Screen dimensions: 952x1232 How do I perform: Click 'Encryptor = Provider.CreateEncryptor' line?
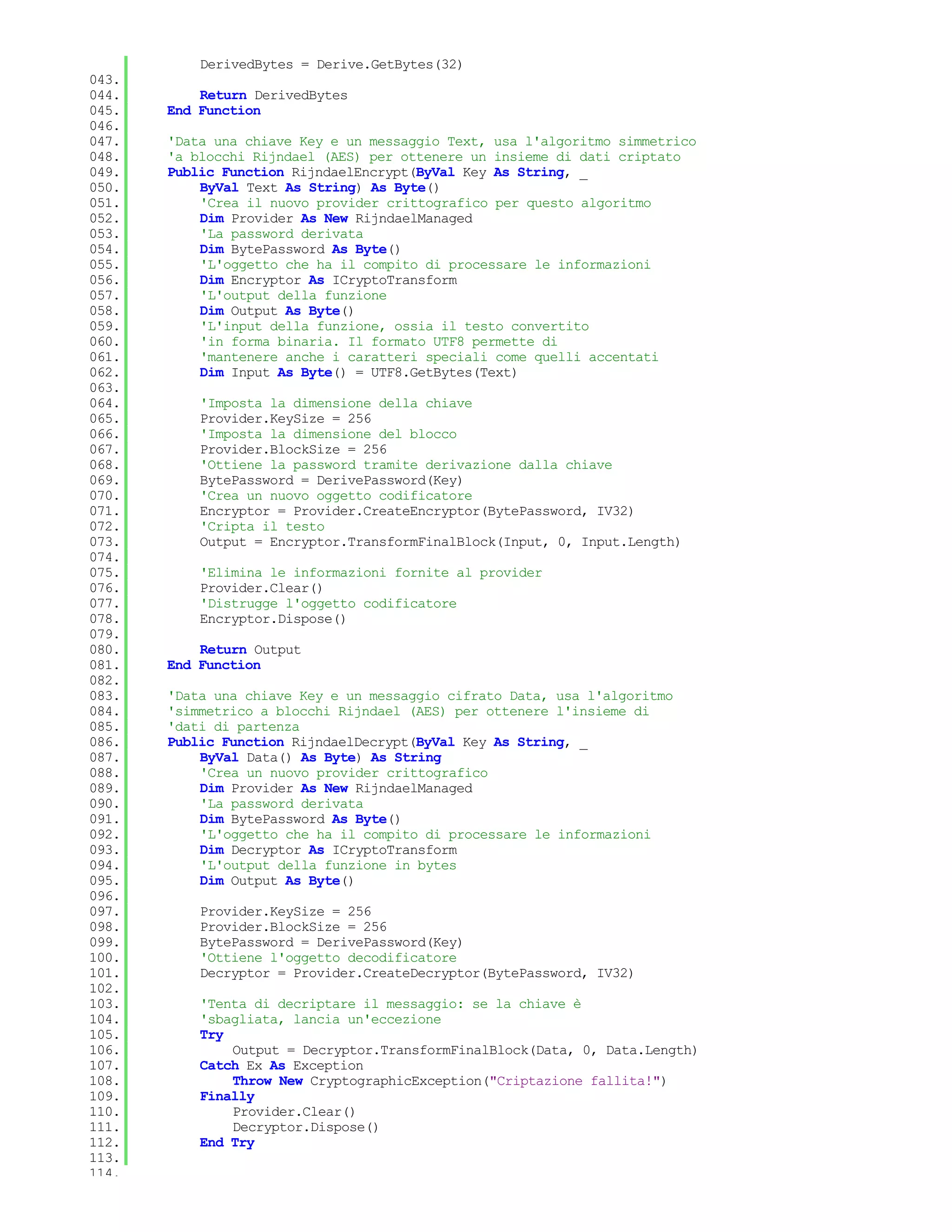pyautogui.click(x=417, y=511)
